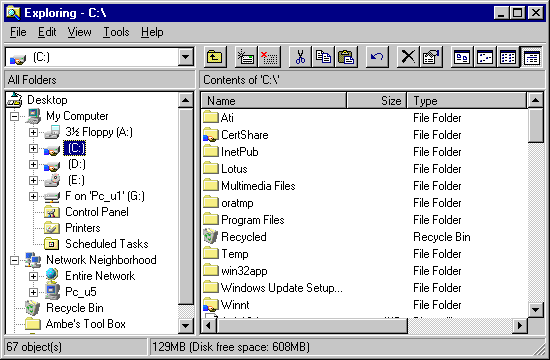Expand F on 'Pc_u1' (G:) node

(33, 196)
